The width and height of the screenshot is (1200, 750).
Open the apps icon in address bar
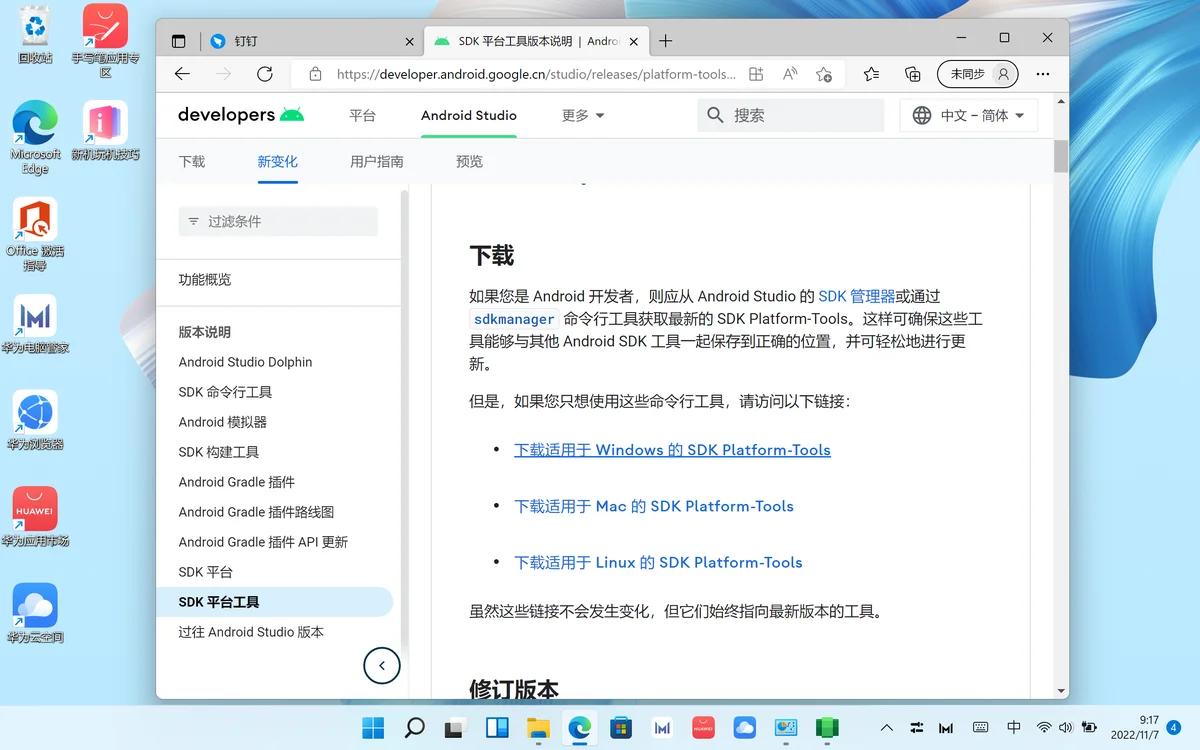click(756, 74)
